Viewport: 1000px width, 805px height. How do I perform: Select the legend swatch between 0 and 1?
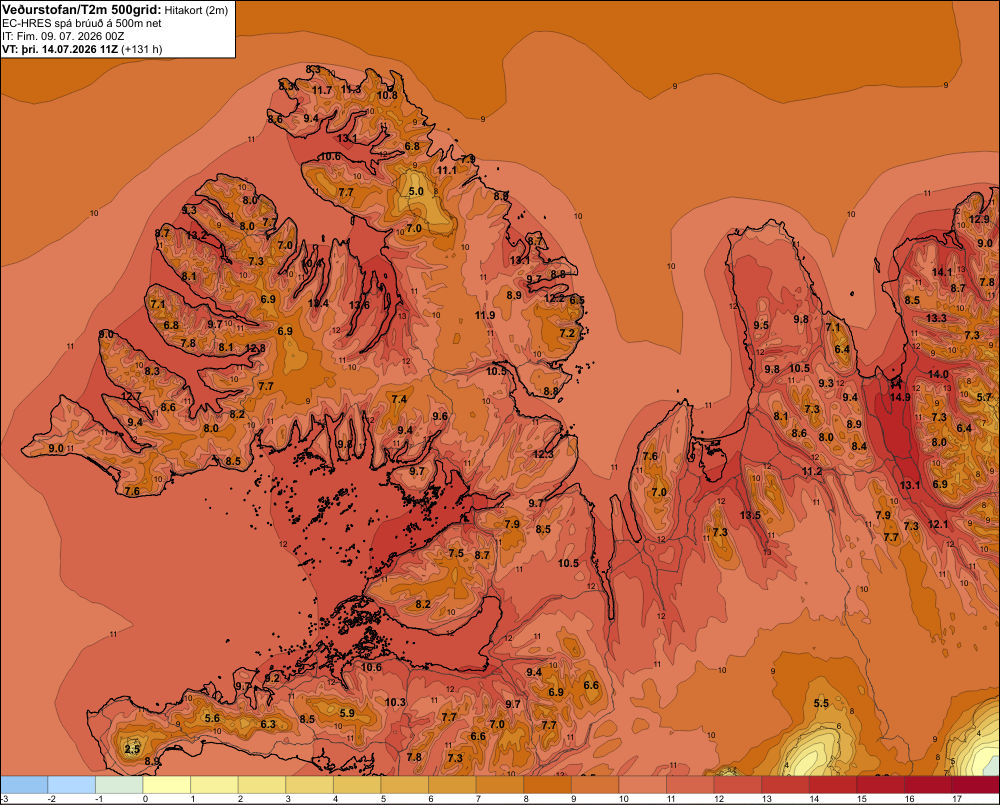click(x=166, y=785)
